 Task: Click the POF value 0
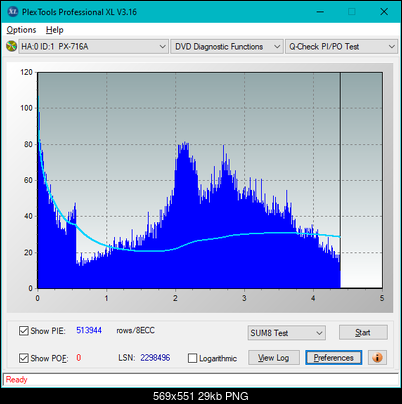(x=79, y=358)
